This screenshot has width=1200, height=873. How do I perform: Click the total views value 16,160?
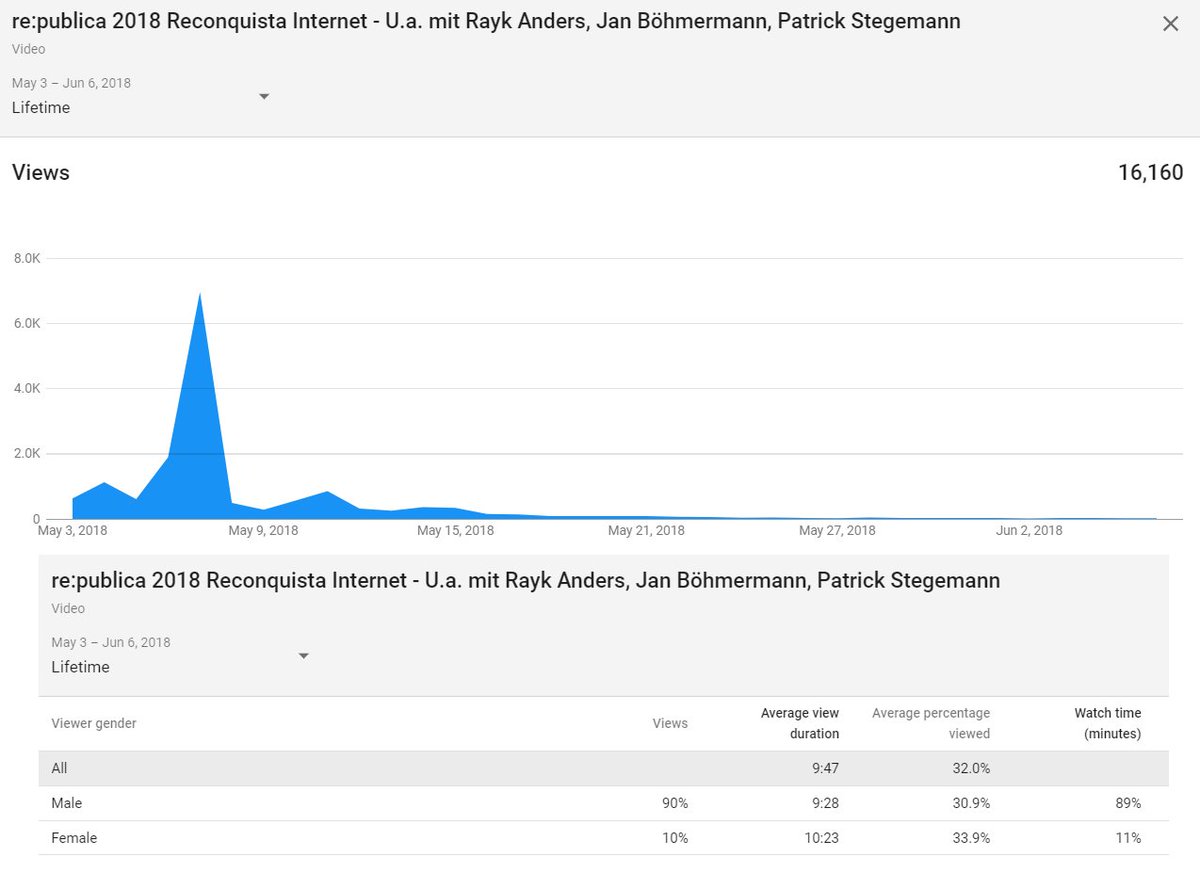pyautogui.click(x=1150, y=172)
